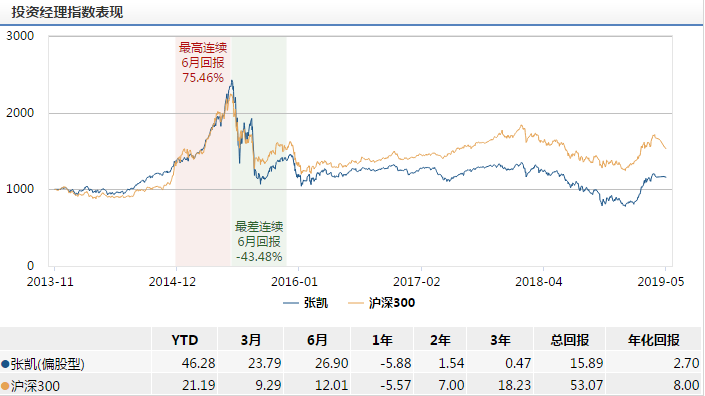Select the YTD column header

tap(185, 340)
